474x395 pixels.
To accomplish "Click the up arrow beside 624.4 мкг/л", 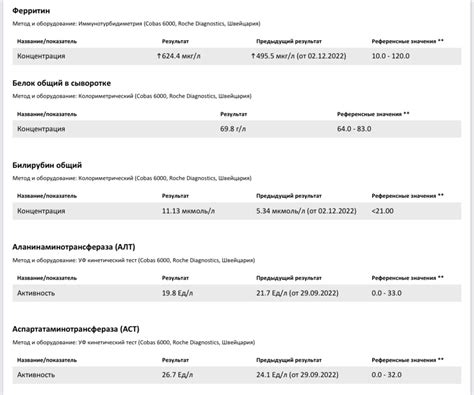I will (x=159, y=56).
